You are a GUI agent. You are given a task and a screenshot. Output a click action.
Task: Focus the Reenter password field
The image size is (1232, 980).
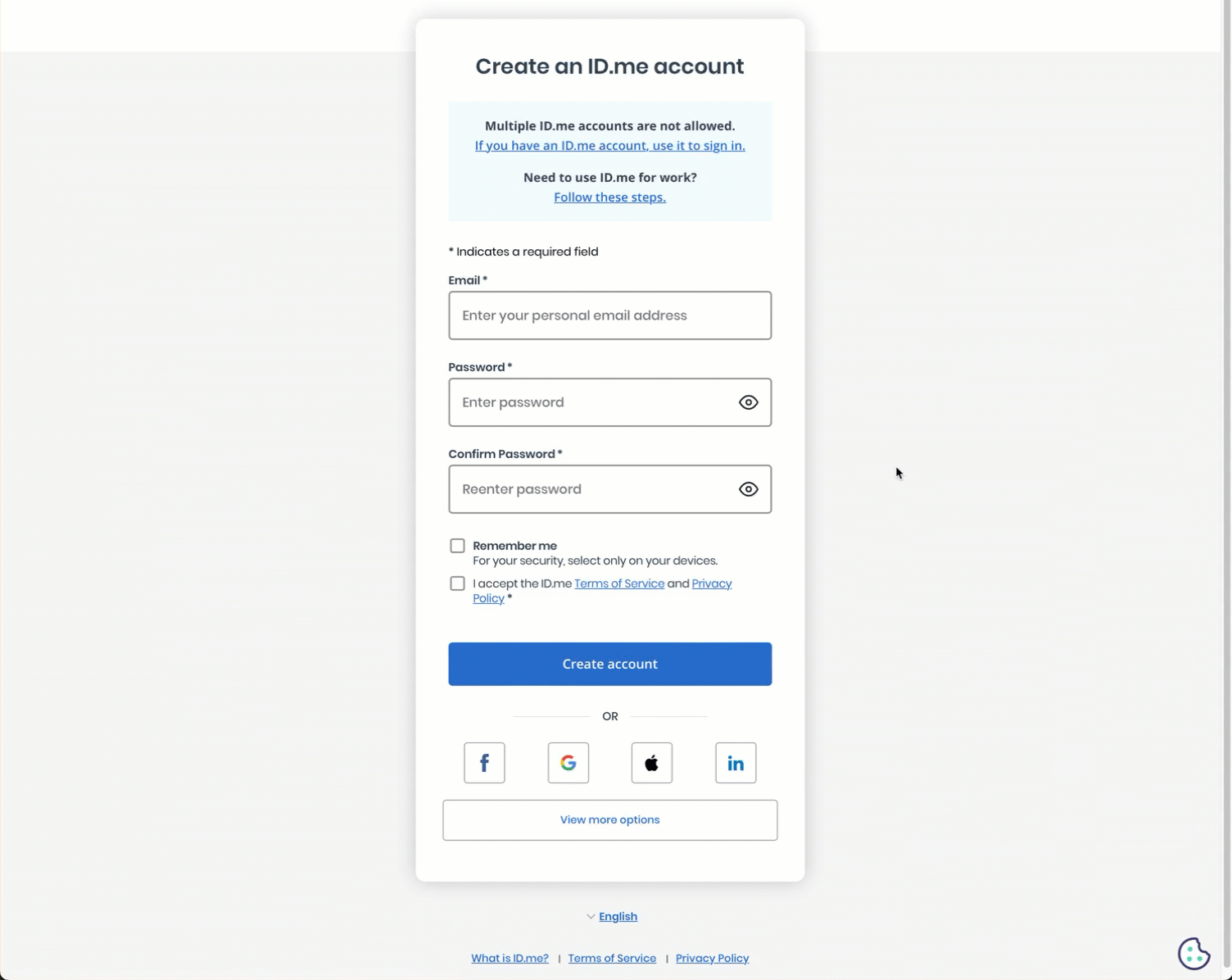590,489
